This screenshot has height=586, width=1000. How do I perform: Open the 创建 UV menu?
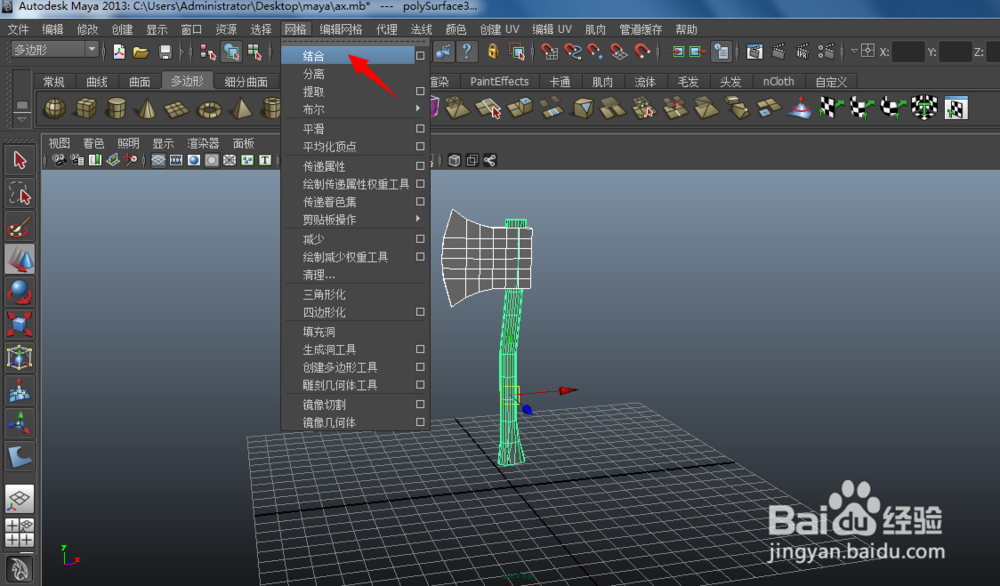[499, 29]
